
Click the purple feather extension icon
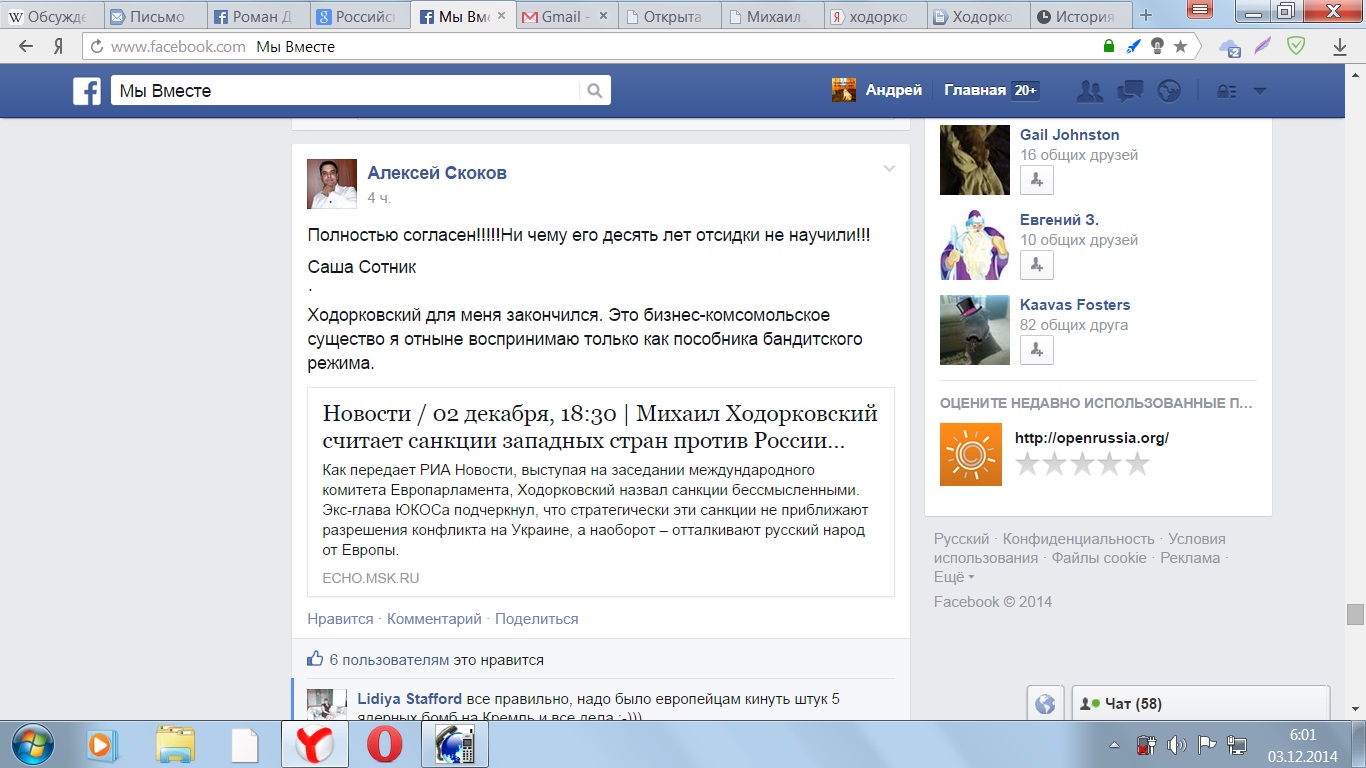[x=1264, y=46]
